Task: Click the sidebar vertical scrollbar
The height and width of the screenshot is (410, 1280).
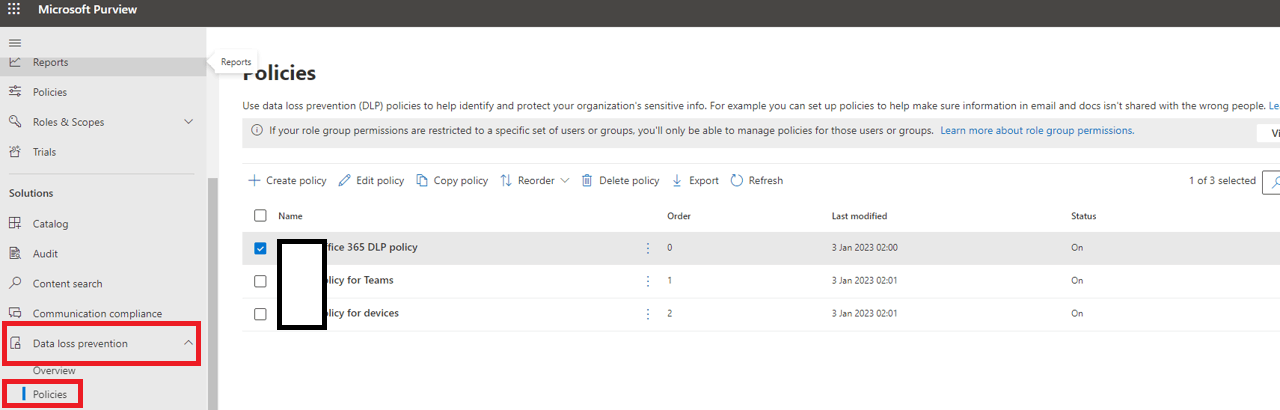Action: [211, 294]
